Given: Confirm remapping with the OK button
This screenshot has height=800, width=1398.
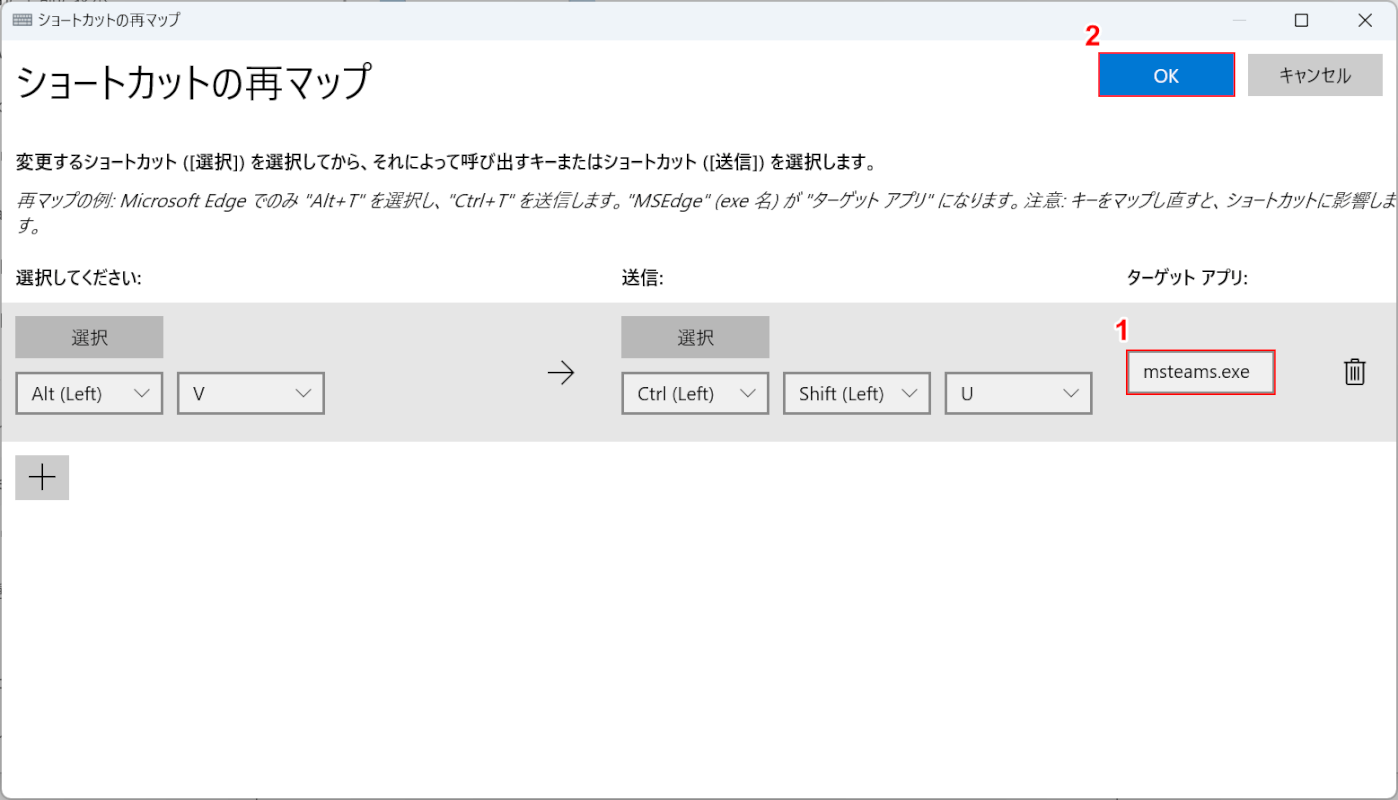Looking at the screenshot, I should tap(1166, 75).
